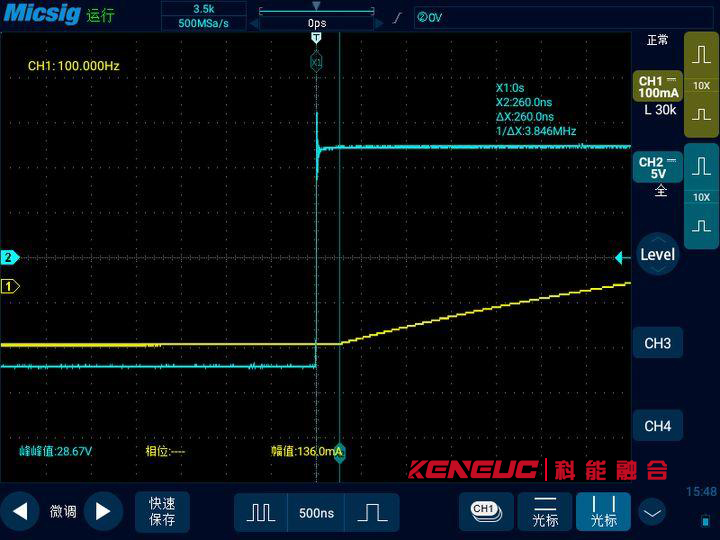Viewport: 720px width, 540px height.
Task: Decrease CH1 vertical scale with the bottom yellow pulse icon
Action: point(701,115)
